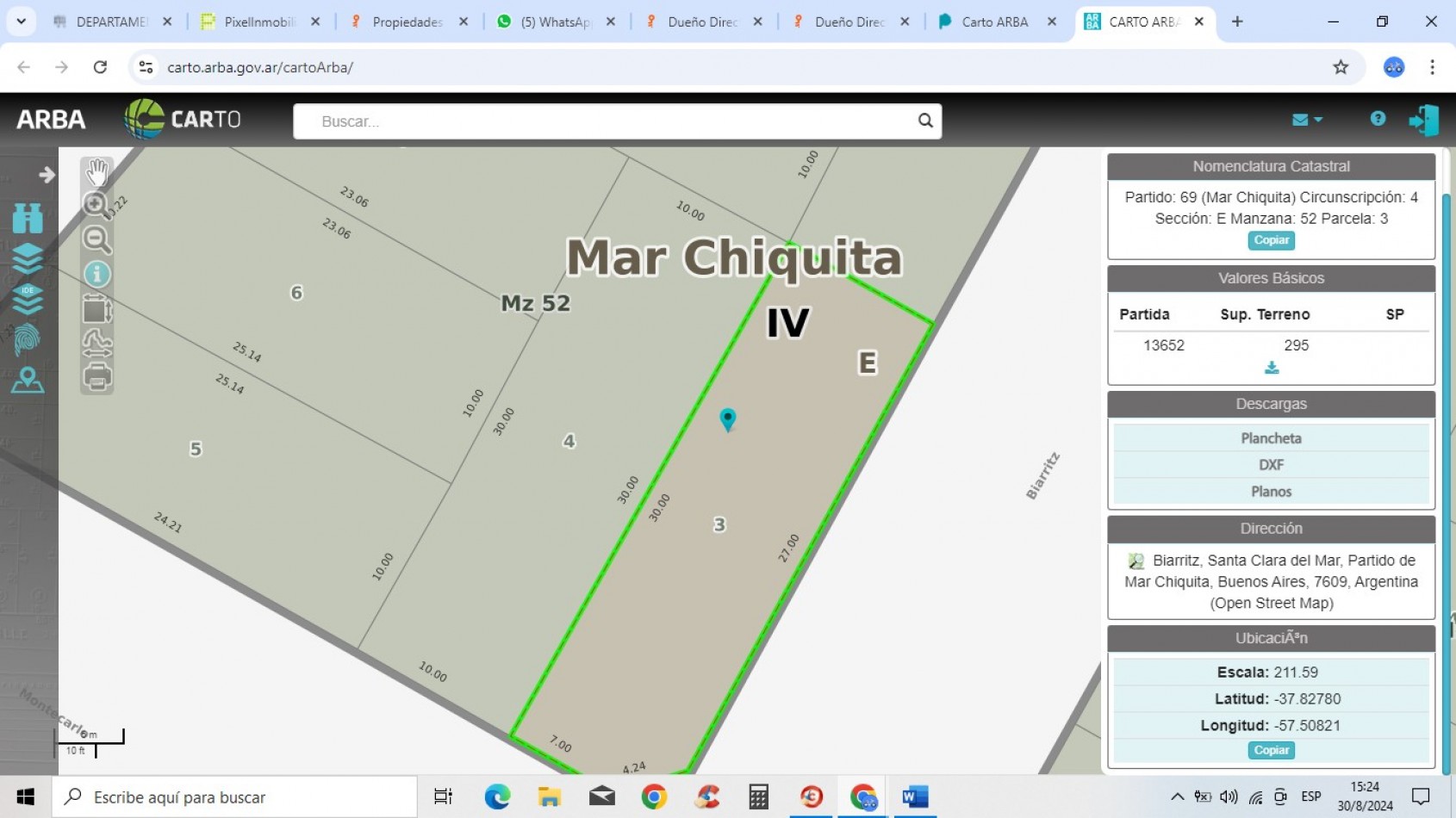Open the Chrome three-dot menu
Screen dimensions: 1456x818
(1433, 67)
